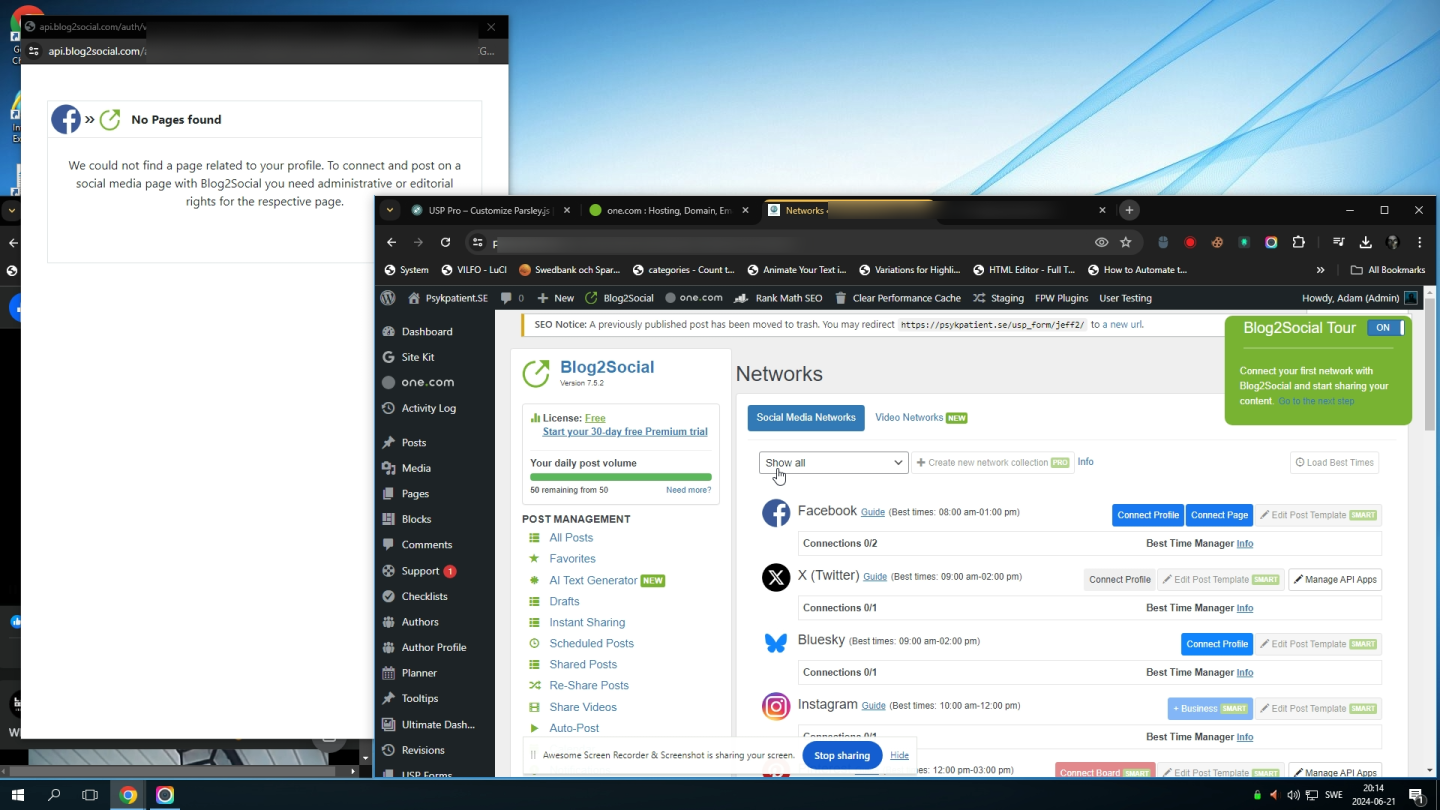Switch to Social Media Networks tab
Image resolution: width=1440 pixels, height=810 pixels.
(x=806, y=418)
